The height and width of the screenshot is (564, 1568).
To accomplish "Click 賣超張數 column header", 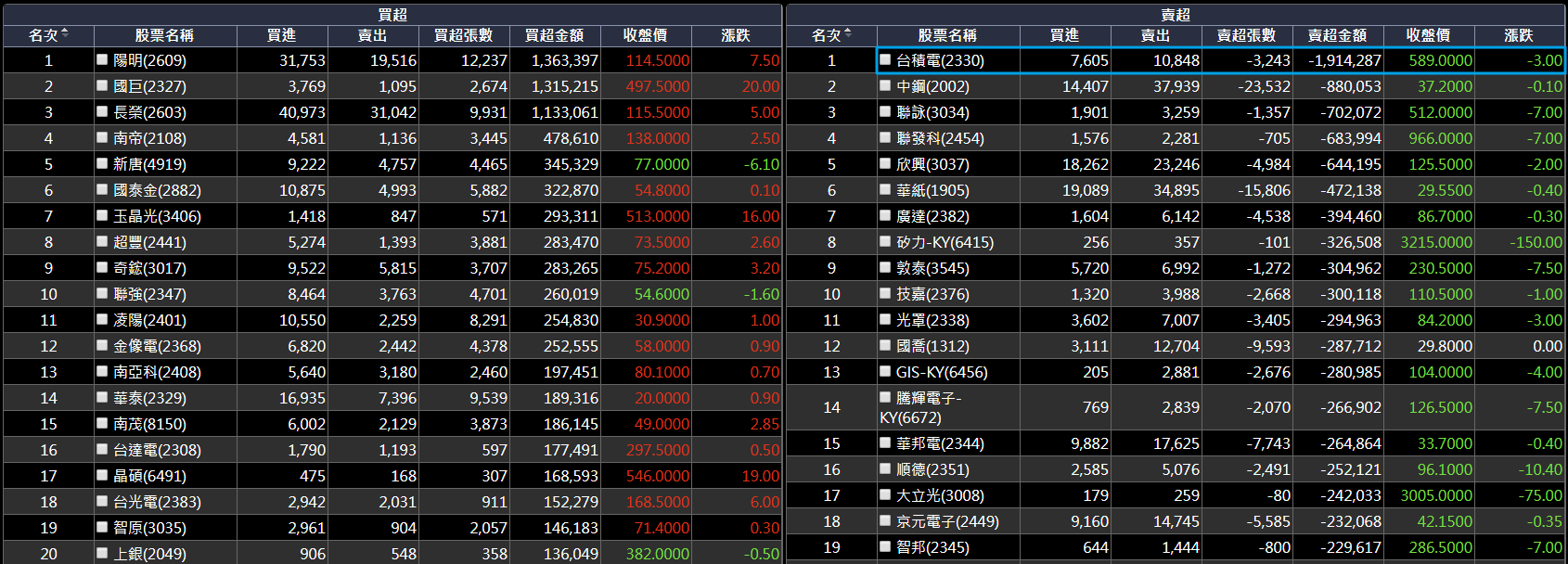I will pyautogui.click(x=1246, y=35).
